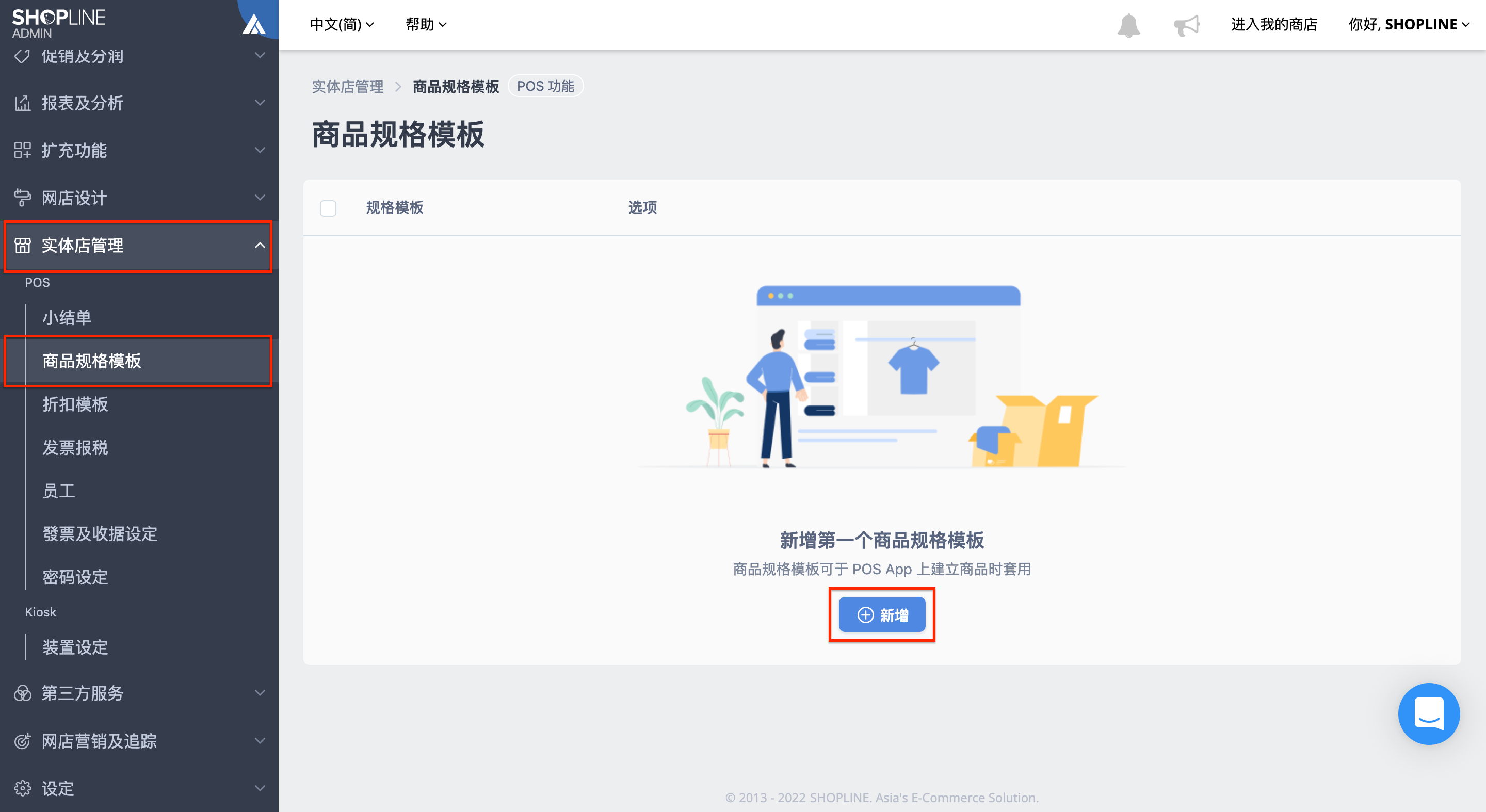Click the promotions tag icon

pos(22,56)
